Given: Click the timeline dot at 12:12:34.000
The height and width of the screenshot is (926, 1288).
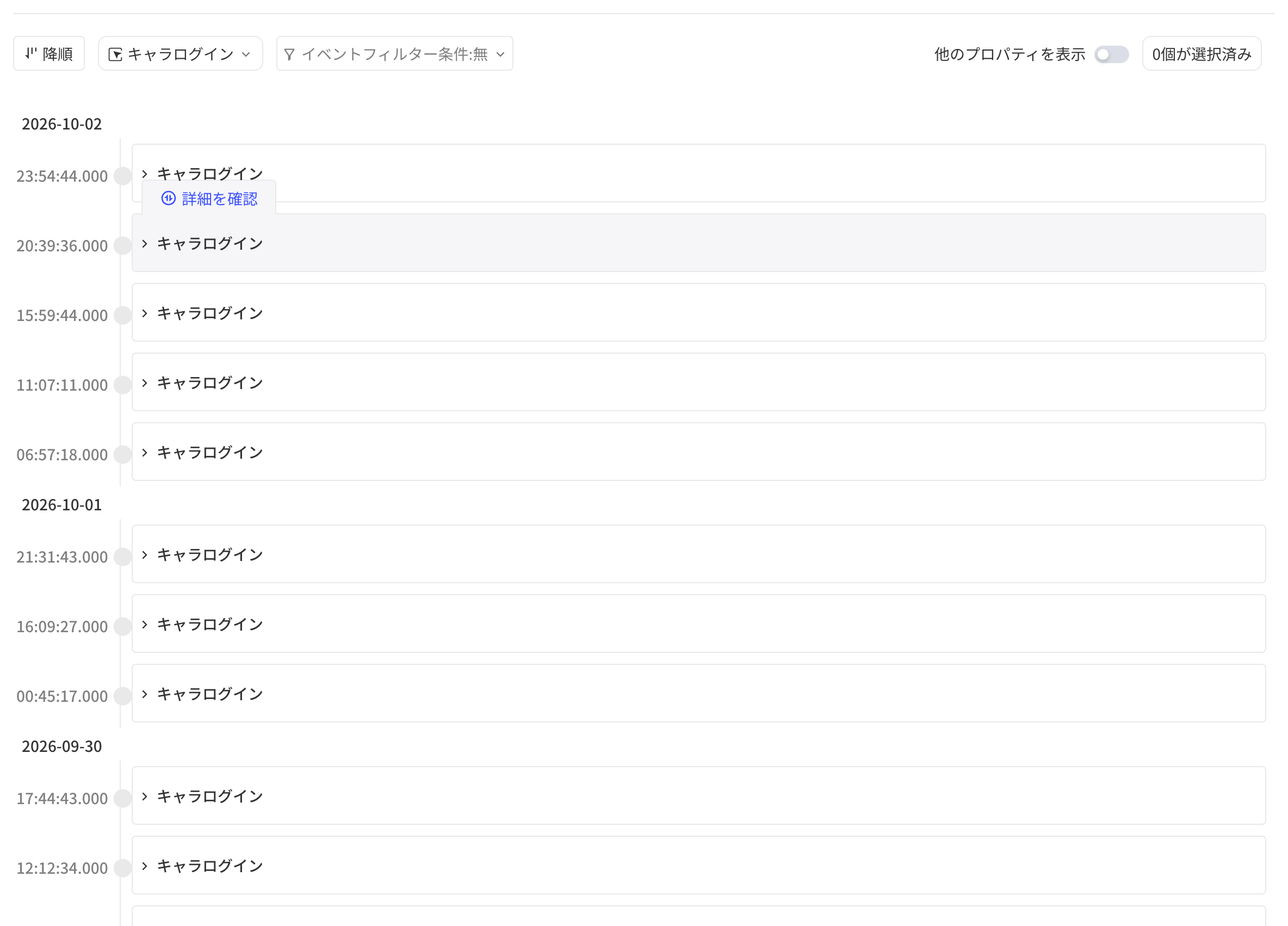Looking at the screenshot, I should 123,868.
